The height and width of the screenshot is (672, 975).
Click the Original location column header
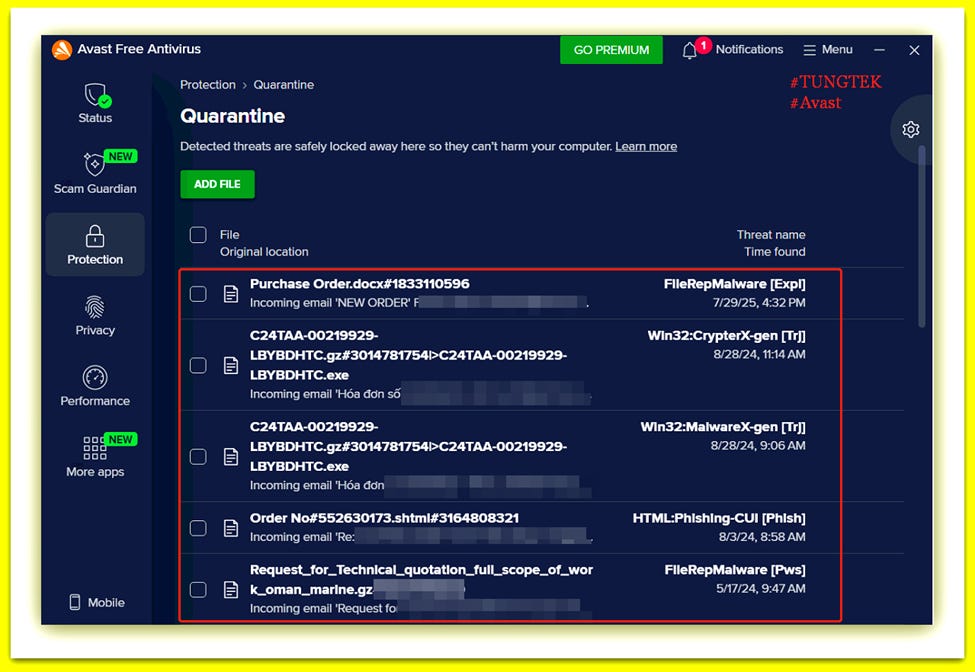coord(264,252)
